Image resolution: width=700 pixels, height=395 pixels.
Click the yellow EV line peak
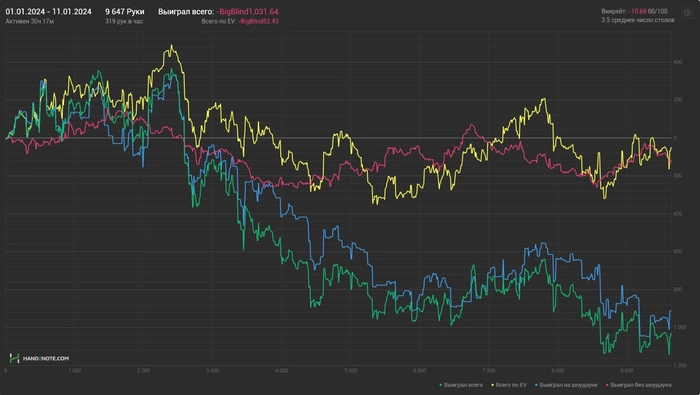pos(171,46)
